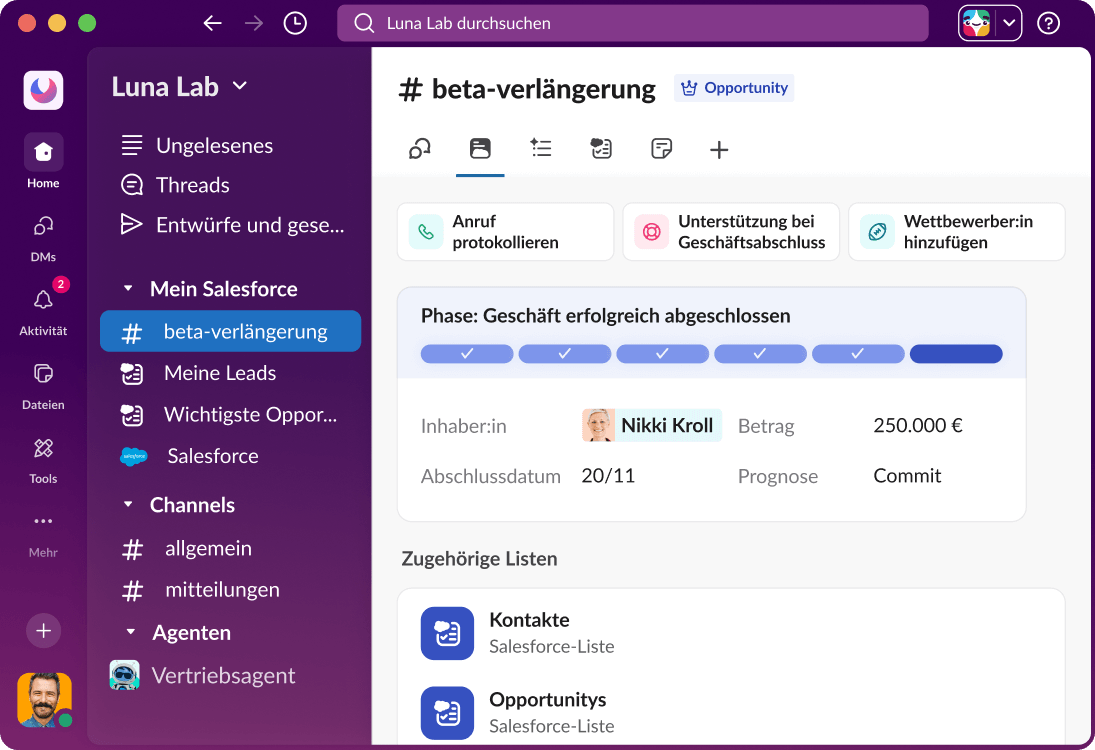Open the Ungelesenes view

pos(214,145)
